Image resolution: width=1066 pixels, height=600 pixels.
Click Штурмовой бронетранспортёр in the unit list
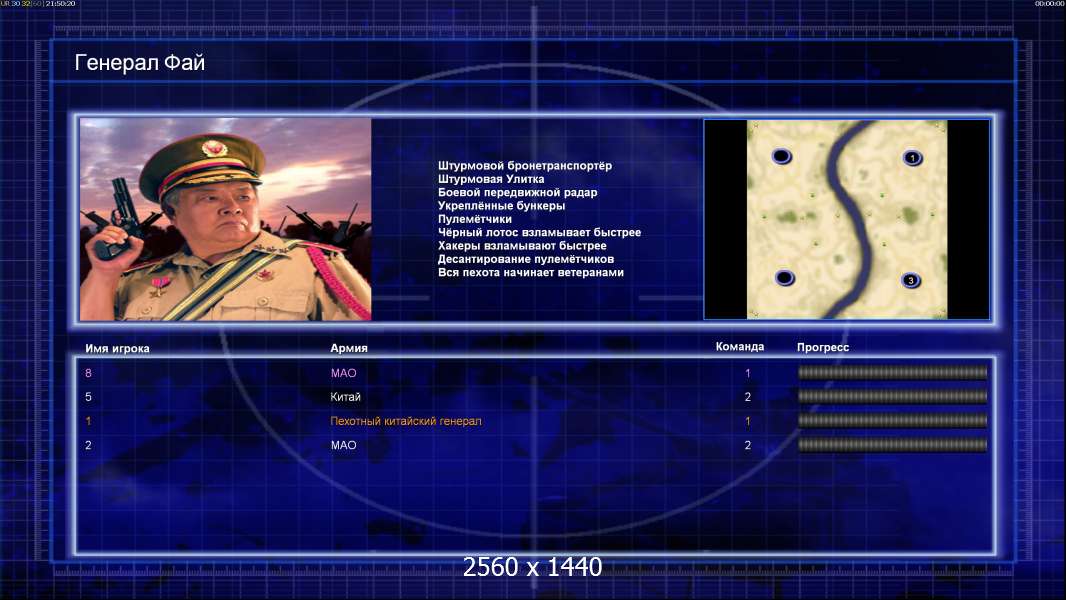click(525, 166)
